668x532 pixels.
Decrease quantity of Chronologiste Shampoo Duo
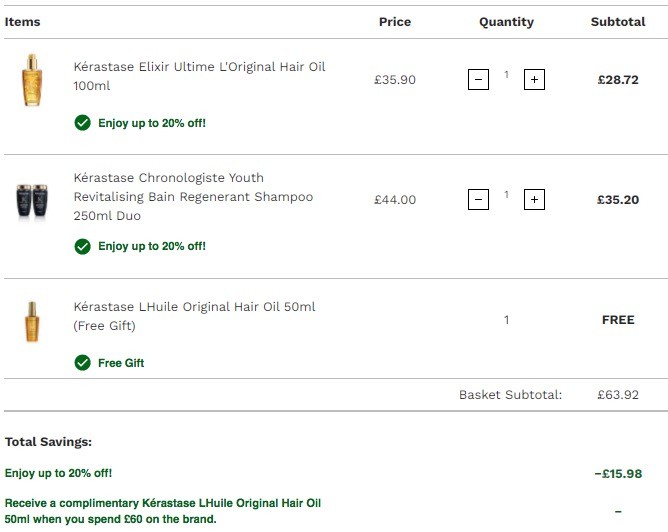click(x=478, y=199)
